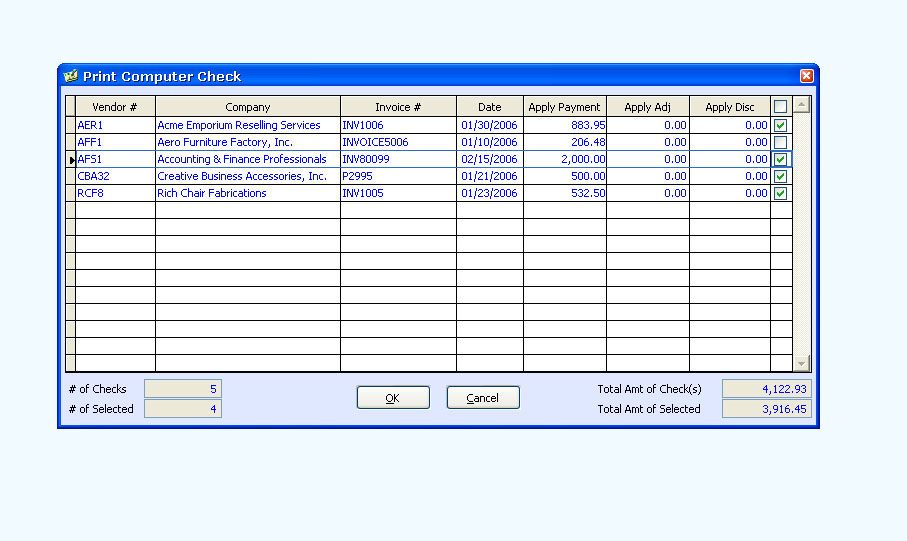
Task: Uncheck the AFS1 Accounting & Finance checkbox
Action: (x=780, y=160)
